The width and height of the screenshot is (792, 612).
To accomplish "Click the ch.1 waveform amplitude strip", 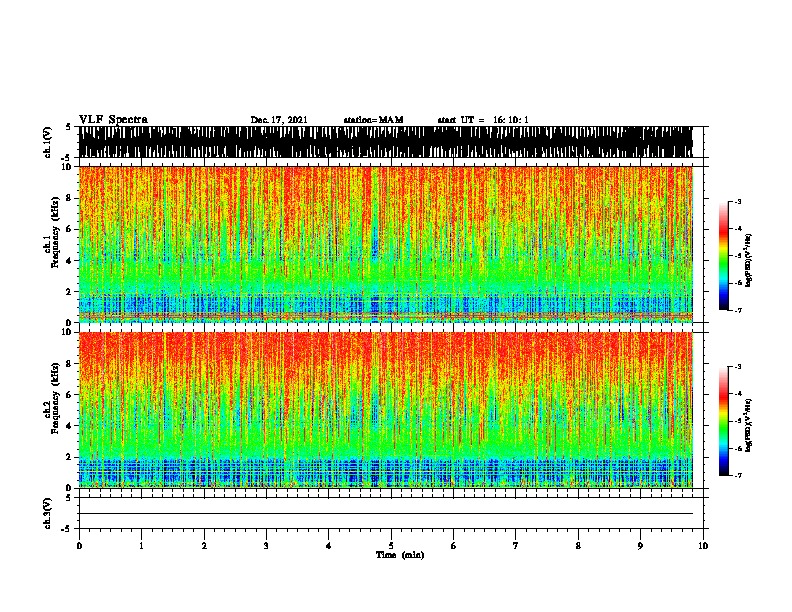I will coord(385,142).
